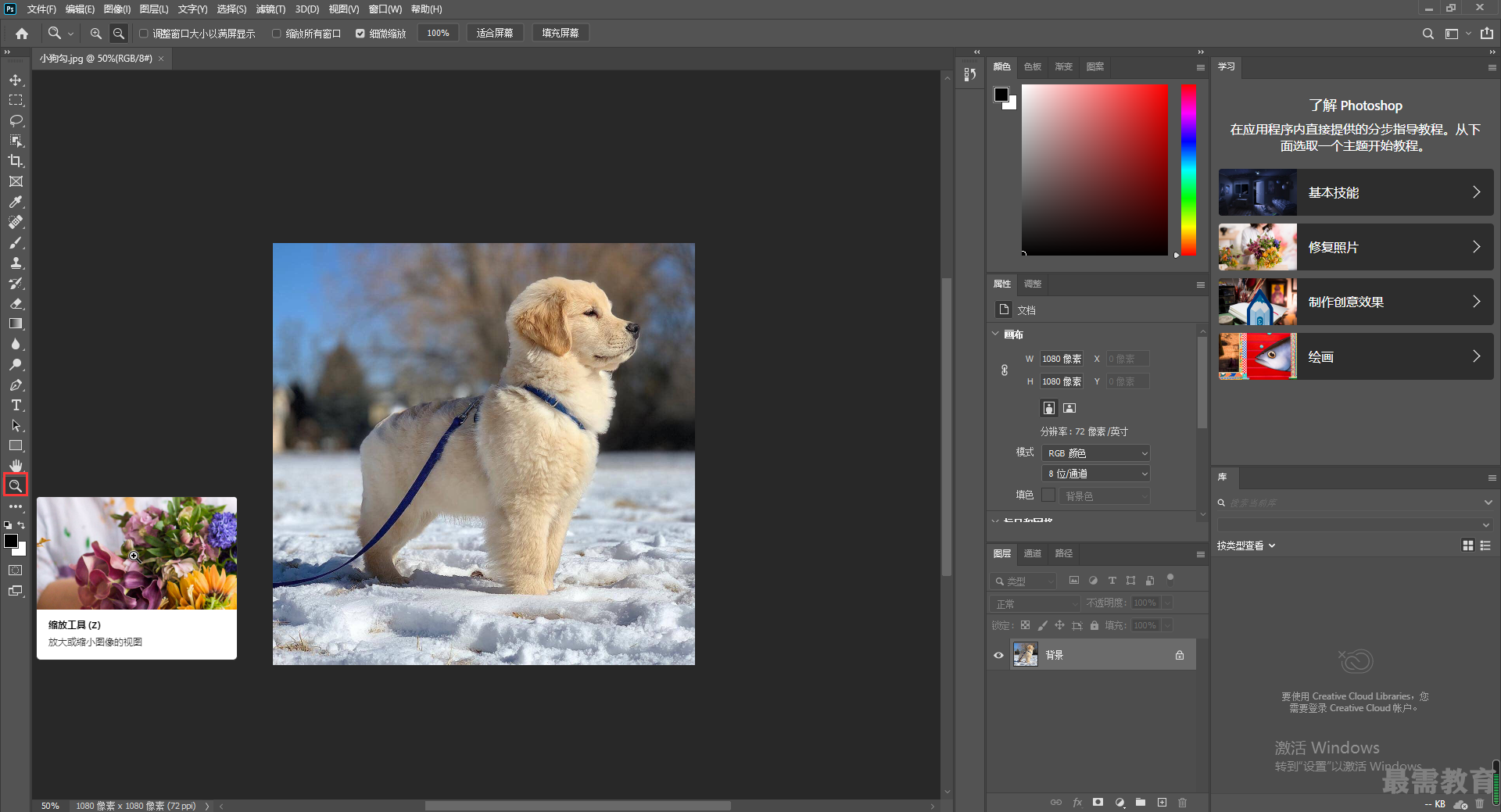Toggle scrubby zoom checkbox
This screenshot has height=812, width=1501.
point(360,34)
